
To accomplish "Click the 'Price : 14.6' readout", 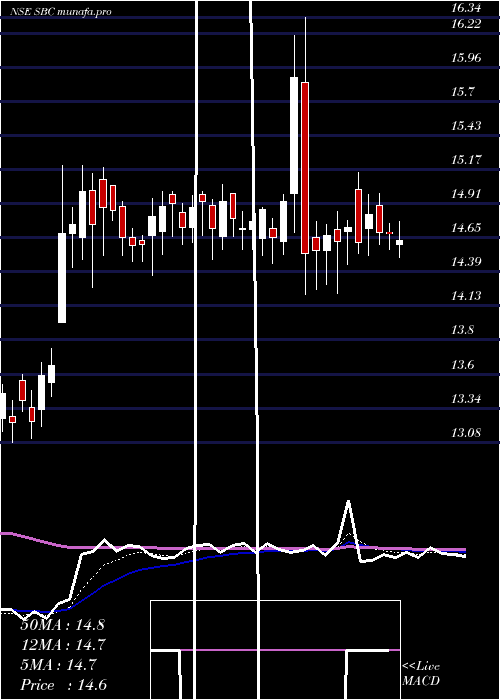I will 63,685.
